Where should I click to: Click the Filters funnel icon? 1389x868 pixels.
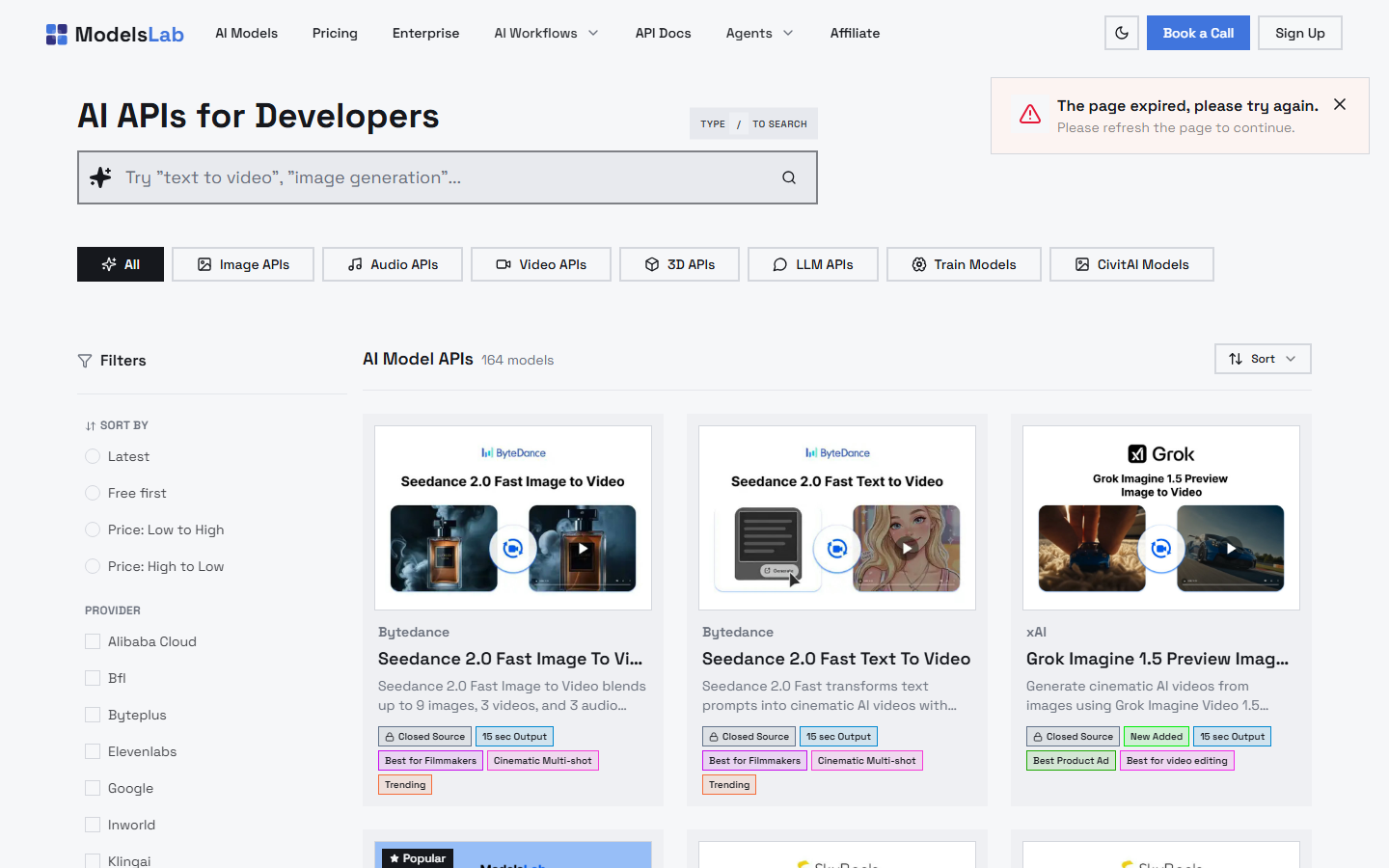pos(85,361)
